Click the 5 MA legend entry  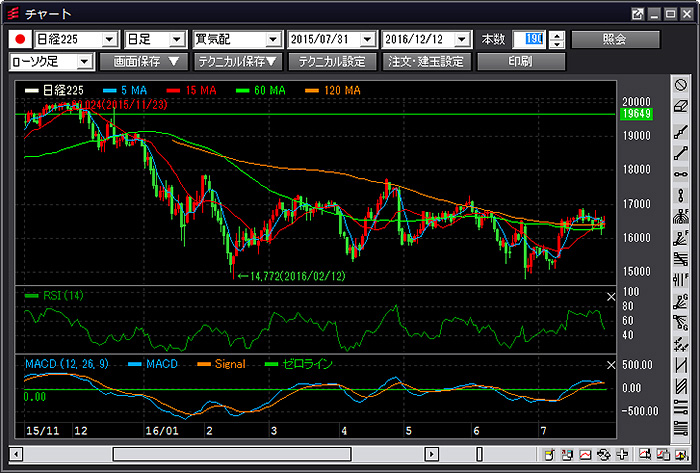[x=125, y=91]
